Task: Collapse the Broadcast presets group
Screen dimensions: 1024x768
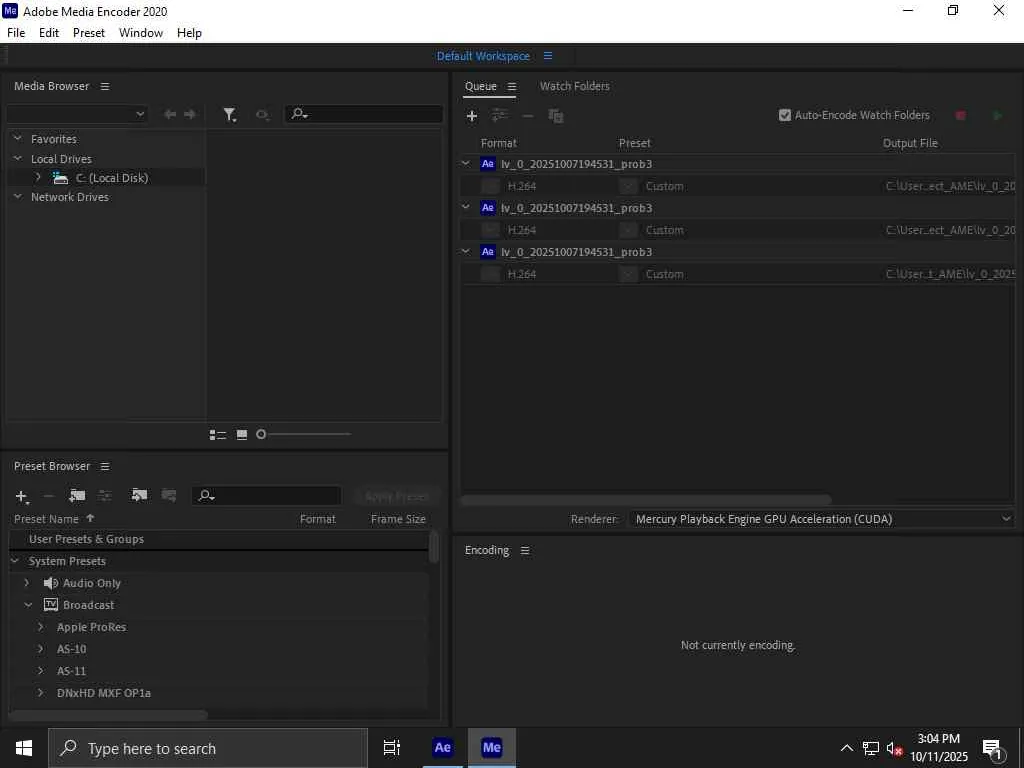Action: point(28,605)
